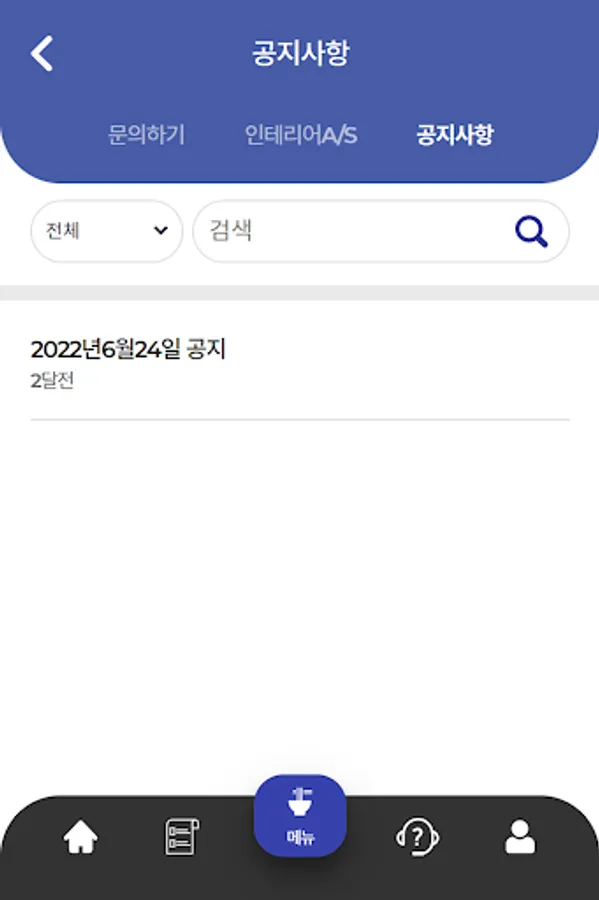Open the headset help support icon
The image size is (599, 900).
[x=418, y=837]
